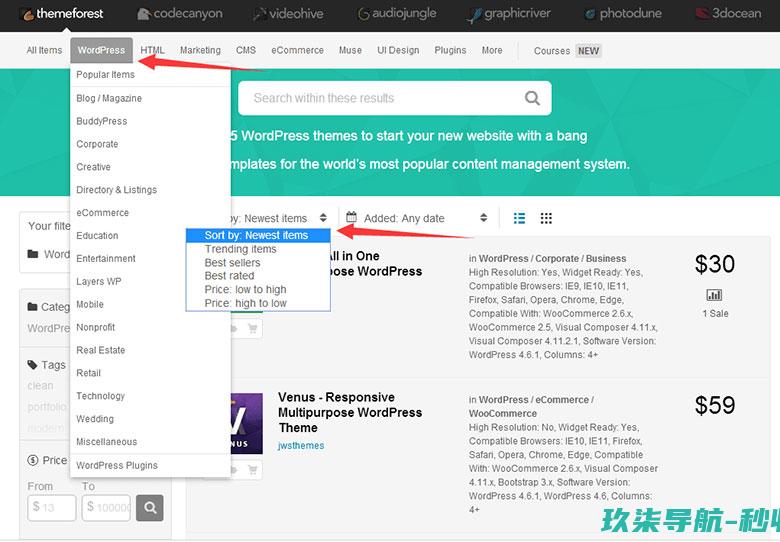Focus the Search within these results field

pos(394,98)
